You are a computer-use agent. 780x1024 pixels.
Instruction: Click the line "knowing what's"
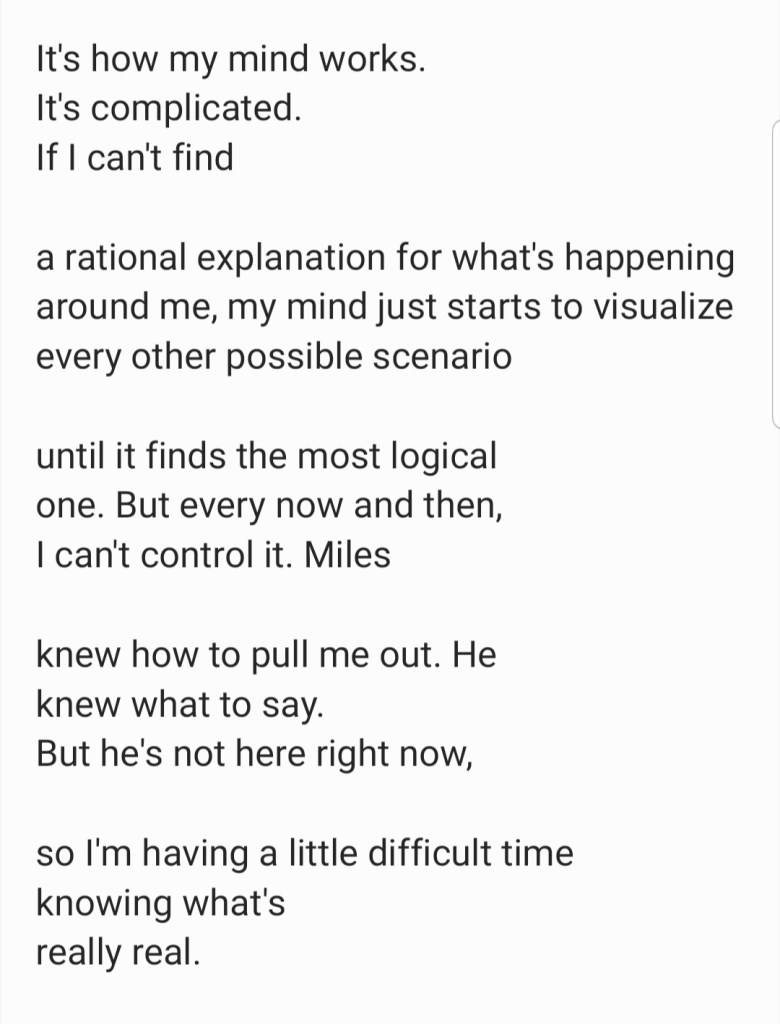tap(160, 903)
